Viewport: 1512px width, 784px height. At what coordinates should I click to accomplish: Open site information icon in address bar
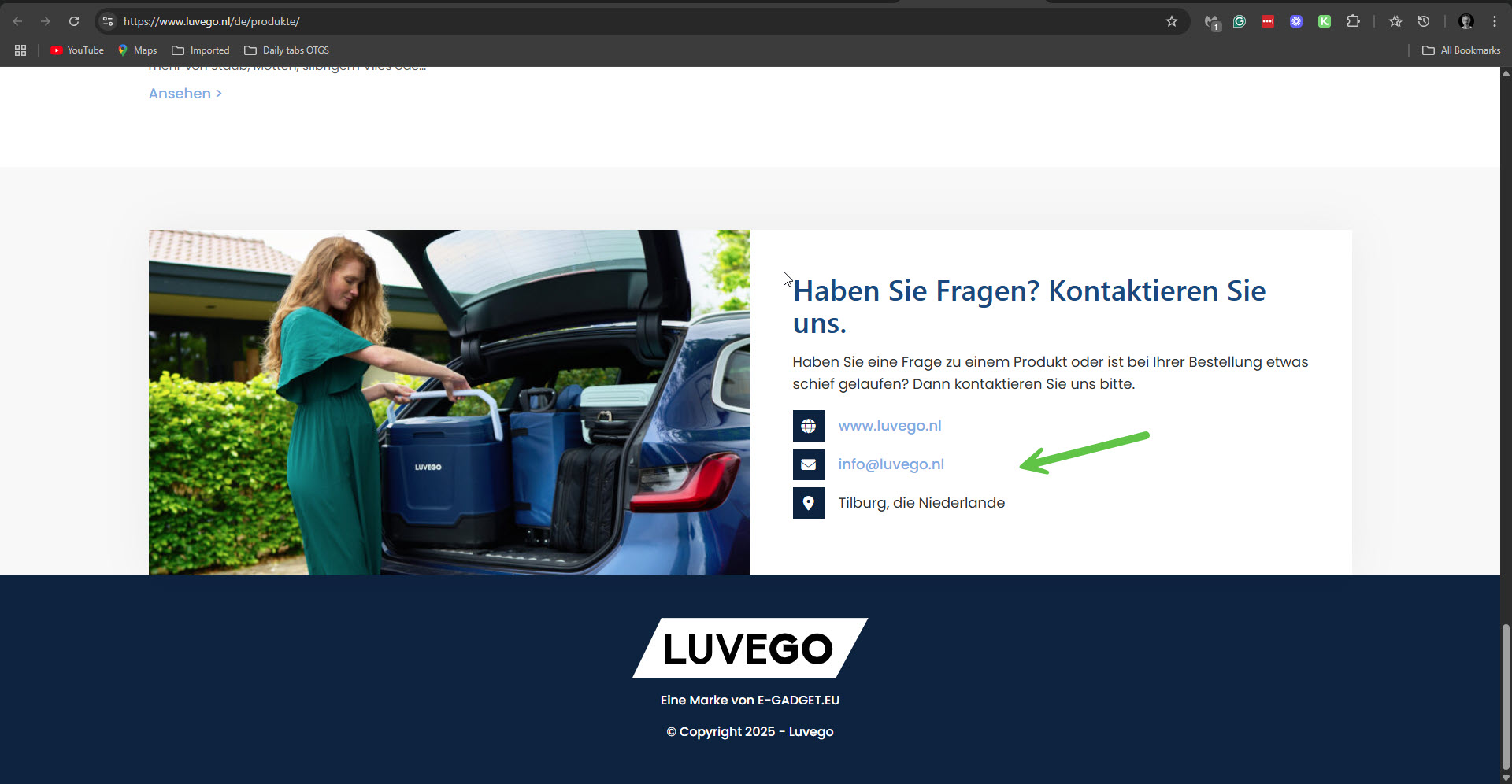(108, 21)
